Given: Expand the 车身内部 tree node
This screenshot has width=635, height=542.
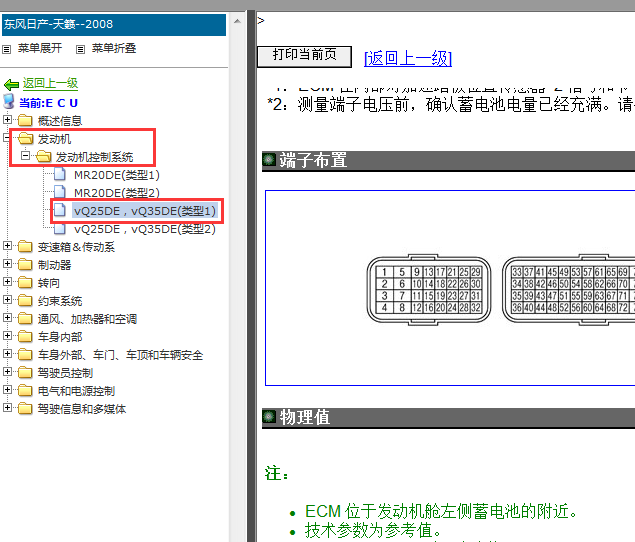Looking at the screenshot, I should coord(7,335).
